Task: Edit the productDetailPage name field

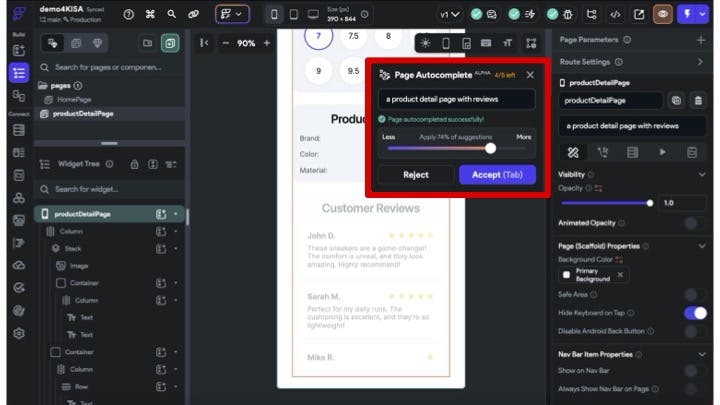Action: 610,101
